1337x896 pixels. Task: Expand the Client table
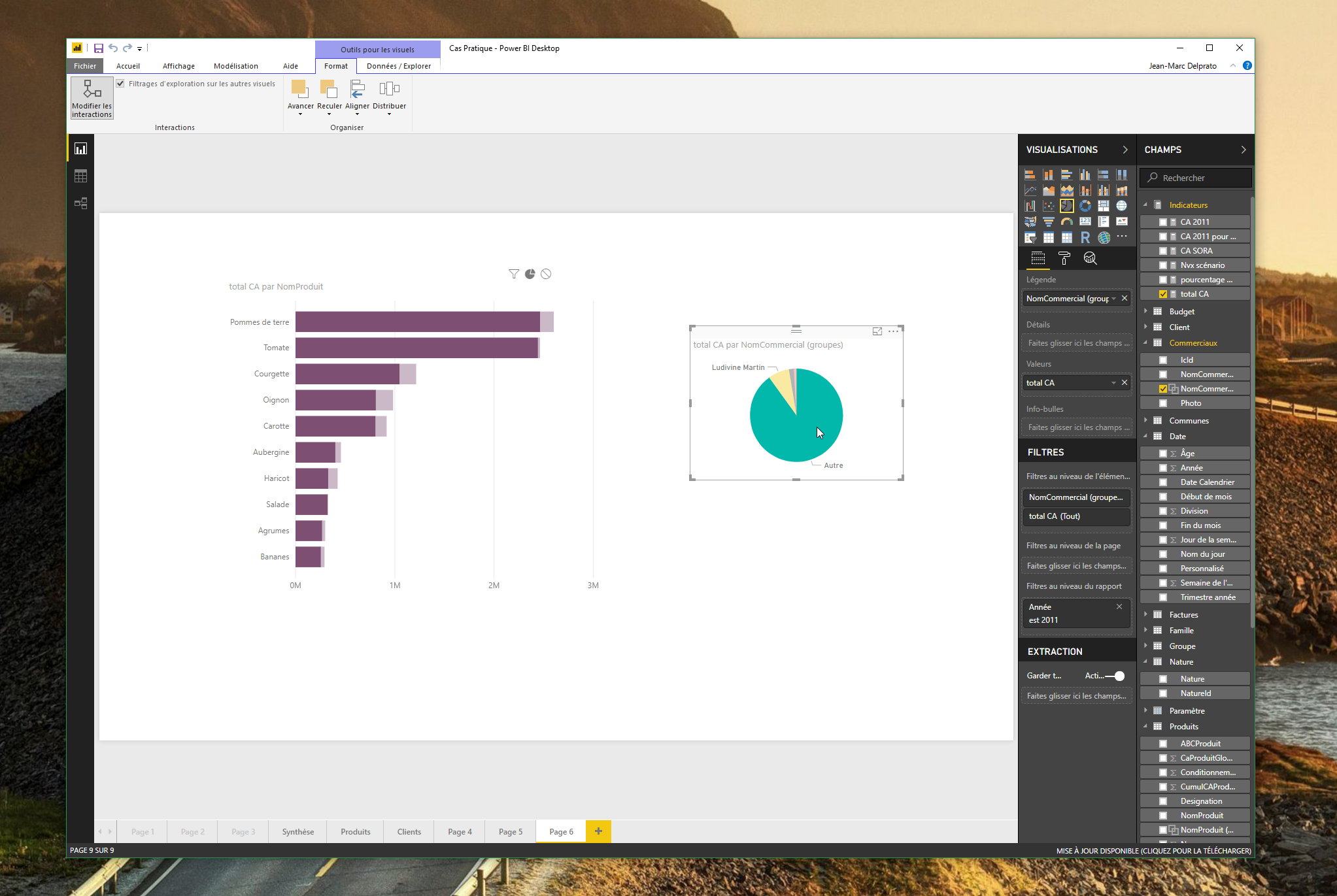tap(1145, 327)
